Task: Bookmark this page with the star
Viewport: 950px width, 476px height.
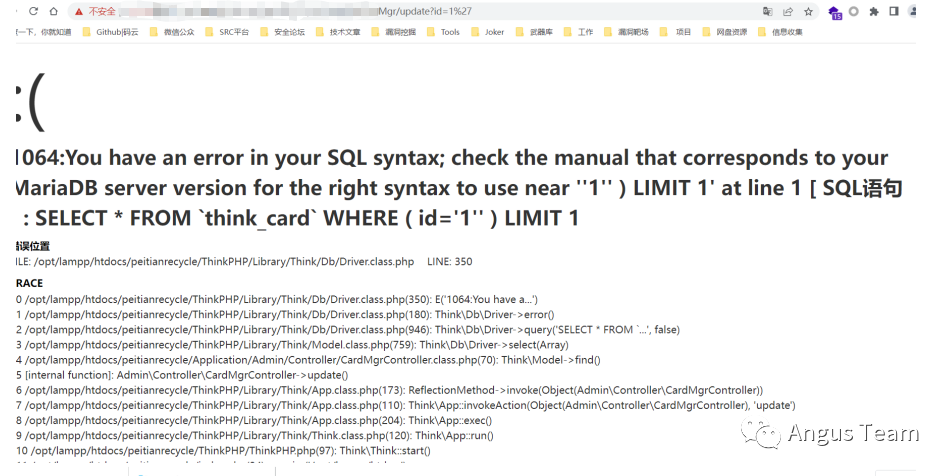Action: [x=808, y=12]
